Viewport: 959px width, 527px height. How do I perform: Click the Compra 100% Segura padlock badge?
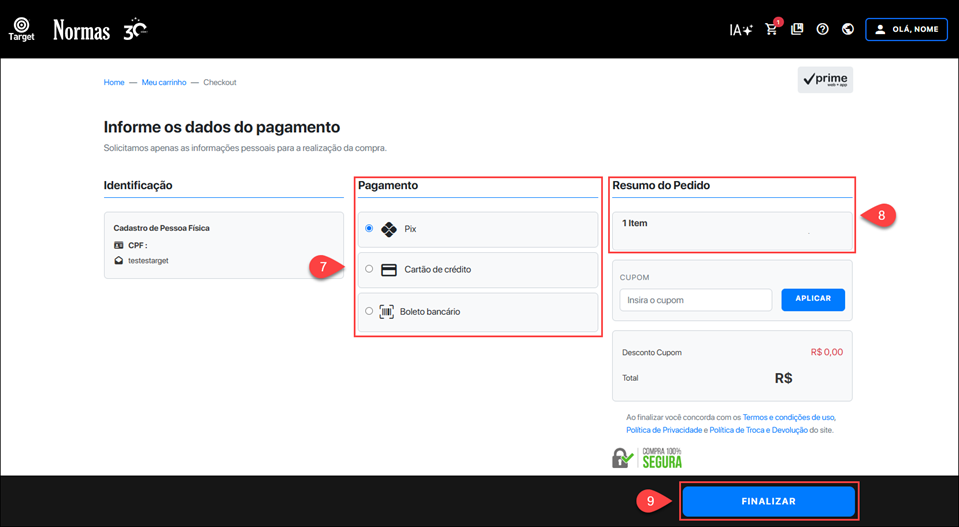point(647,458)
